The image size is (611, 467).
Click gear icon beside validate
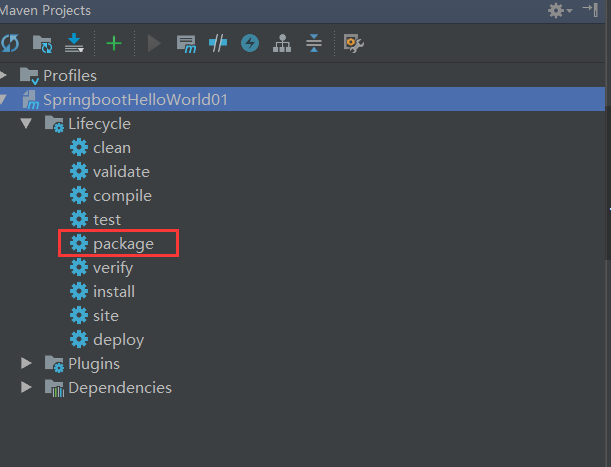(x=79, y=172)
